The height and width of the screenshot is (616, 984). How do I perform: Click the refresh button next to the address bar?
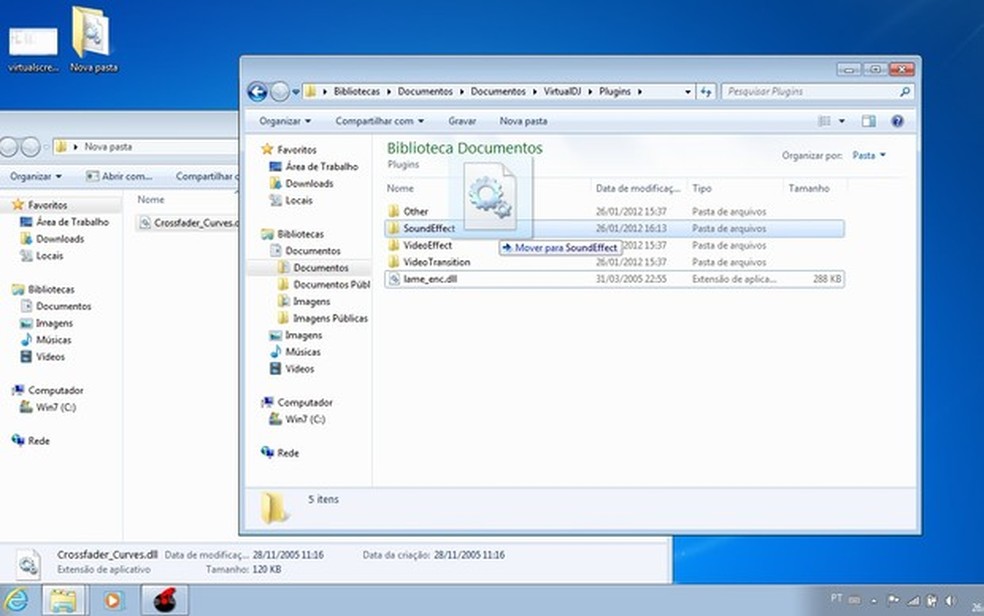coord(706,92)
